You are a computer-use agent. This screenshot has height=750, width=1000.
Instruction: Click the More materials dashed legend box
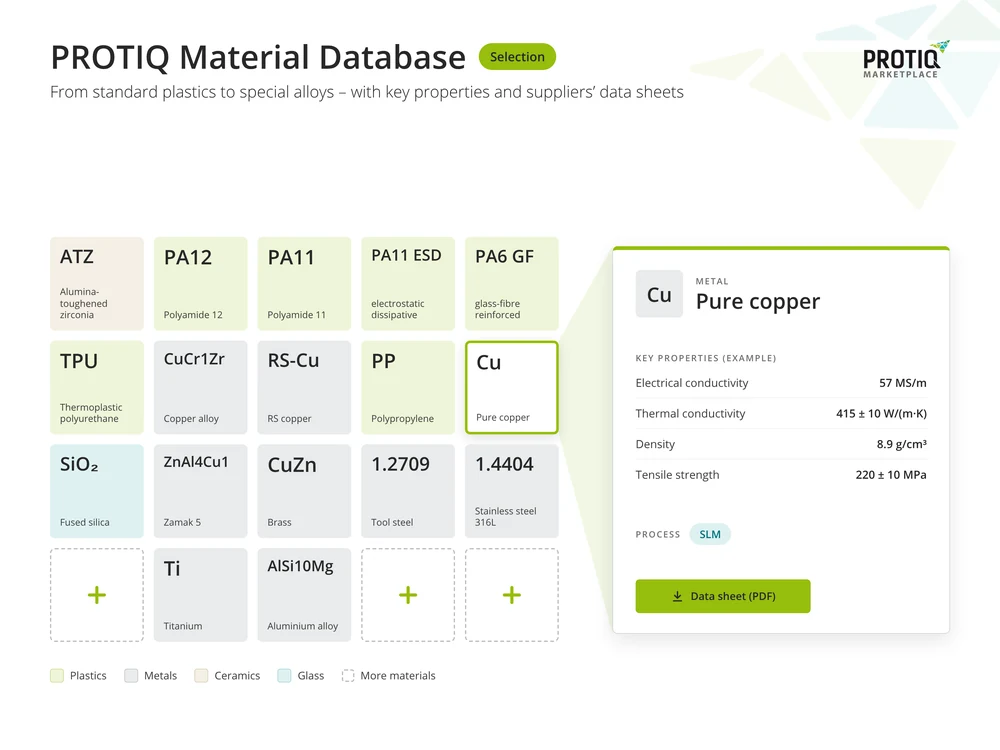(348, 676)
